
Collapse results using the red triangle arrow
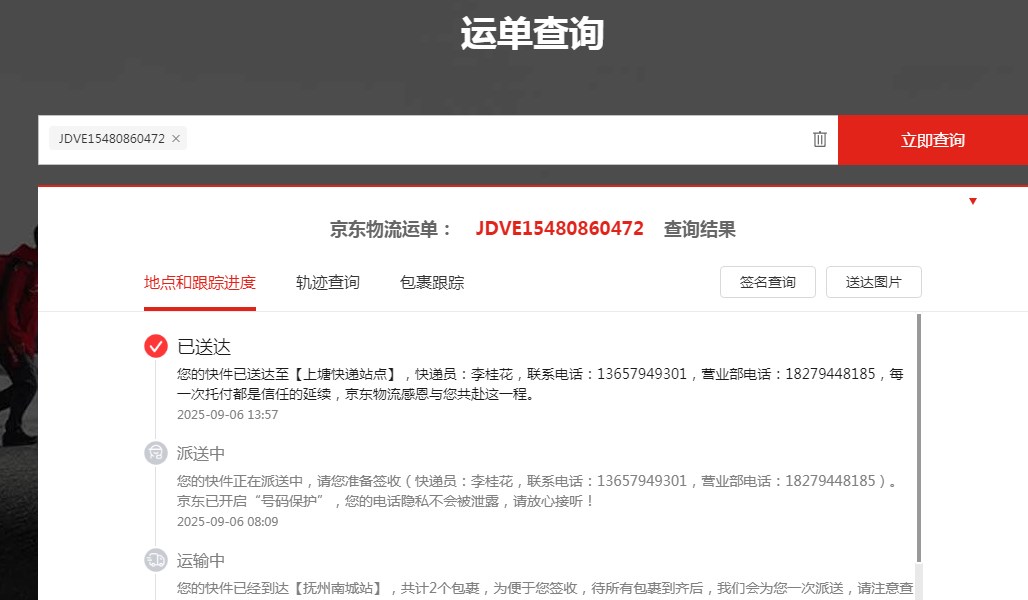point(972,201)
